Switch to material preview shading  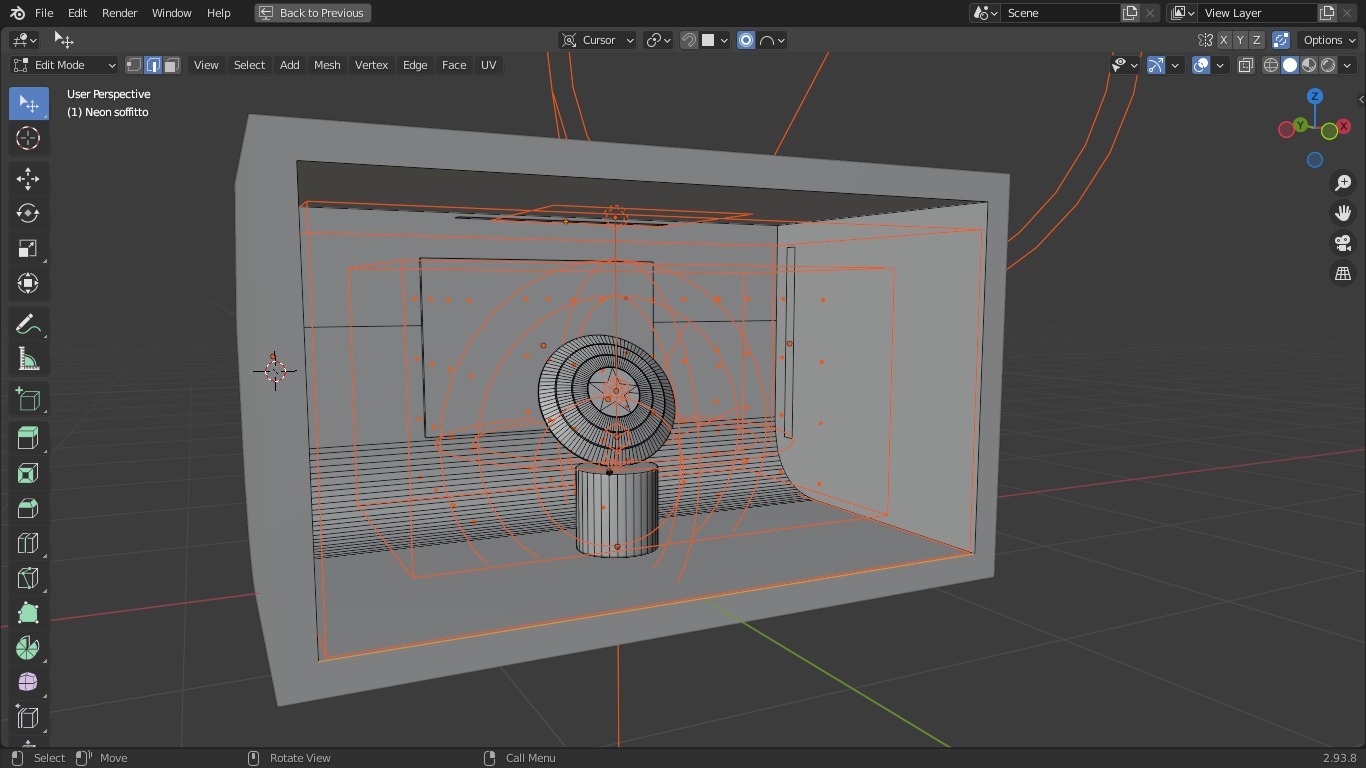[1309, 65]
